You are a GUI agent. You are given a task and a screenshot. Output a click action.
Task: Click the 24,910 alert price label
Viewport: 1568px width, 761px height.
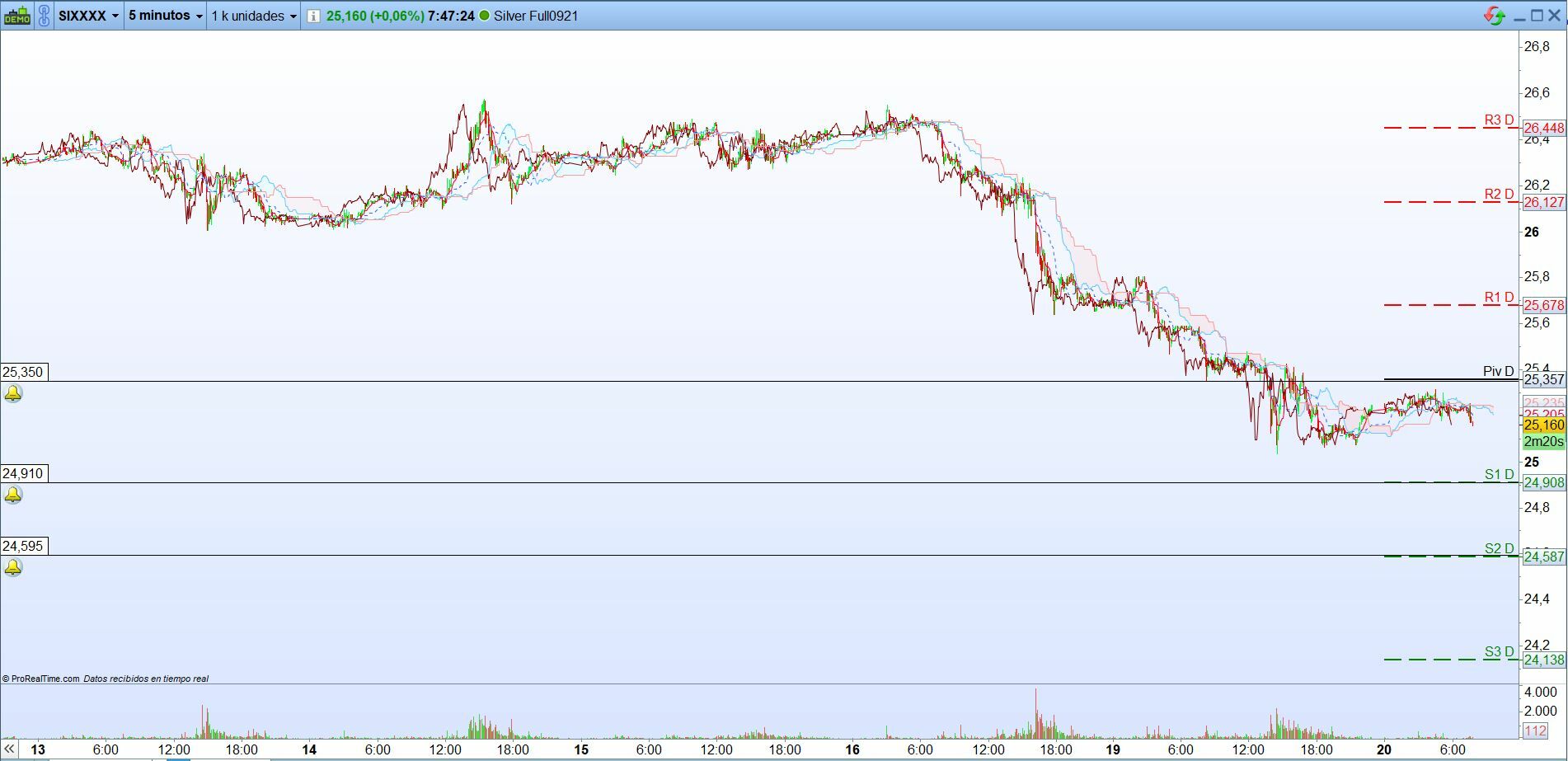pos(23,473)
